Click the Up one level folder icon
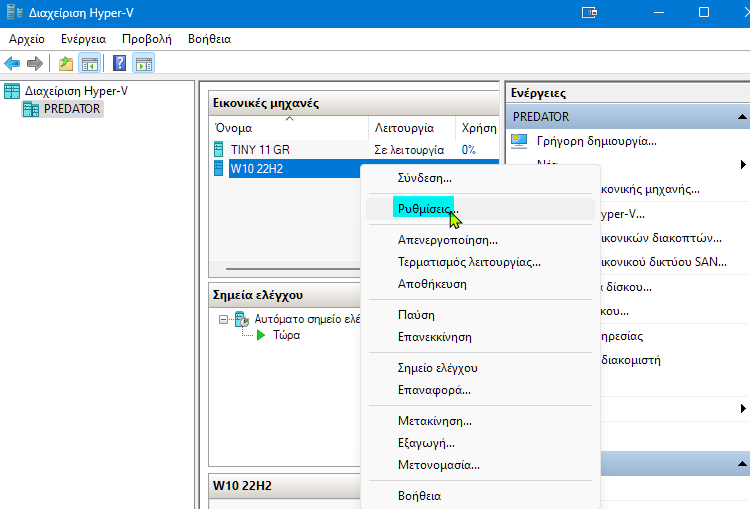The height and width of the screenshot is (509, 750). (66, 63)
